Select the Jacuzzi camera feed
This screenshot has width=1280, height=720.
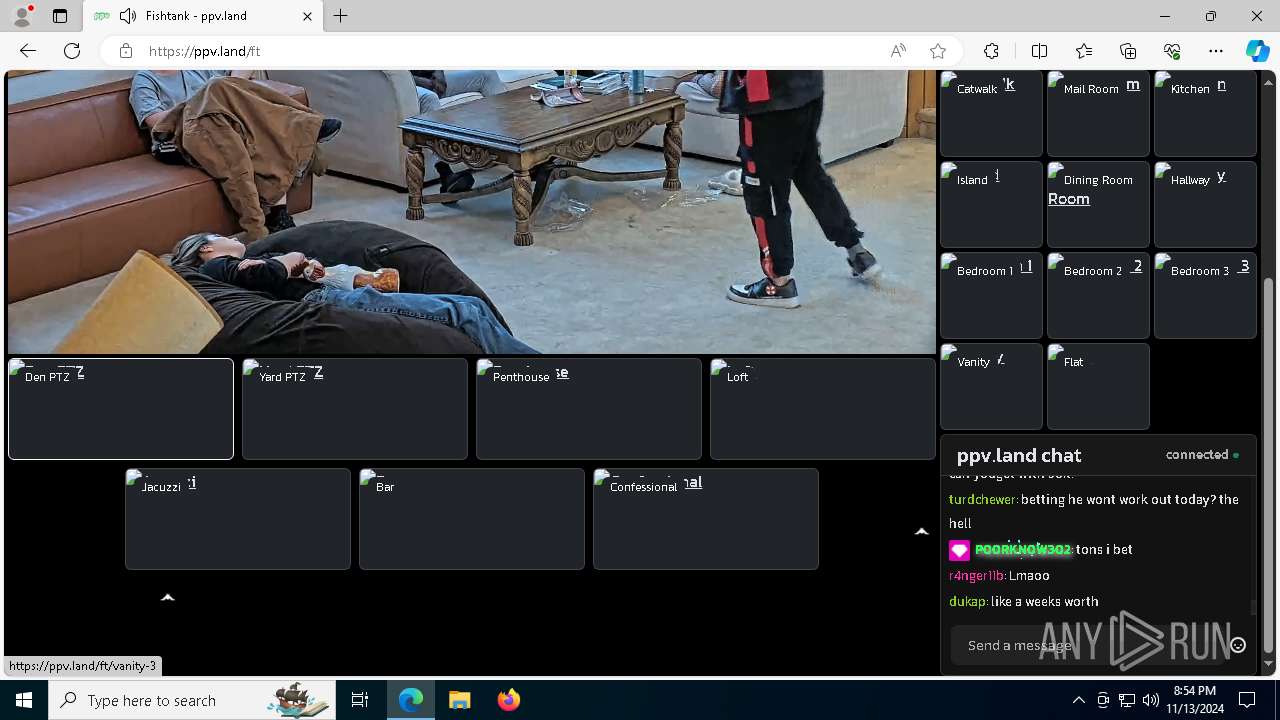[x=238, y=519]
